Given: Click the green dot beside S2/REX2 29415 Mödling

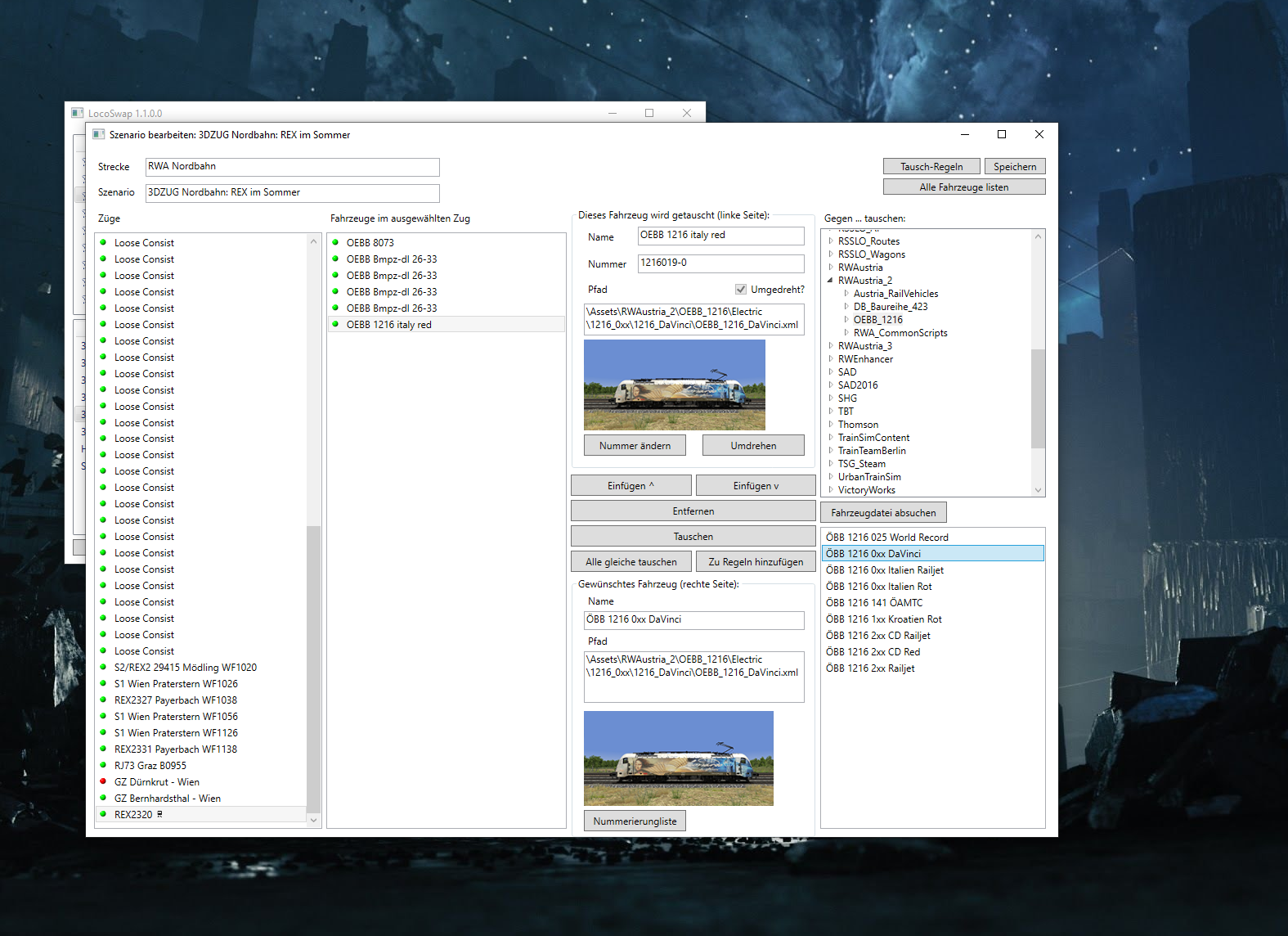Looking at the screenshot, I should pyautogui.click(x=103, y=667).
